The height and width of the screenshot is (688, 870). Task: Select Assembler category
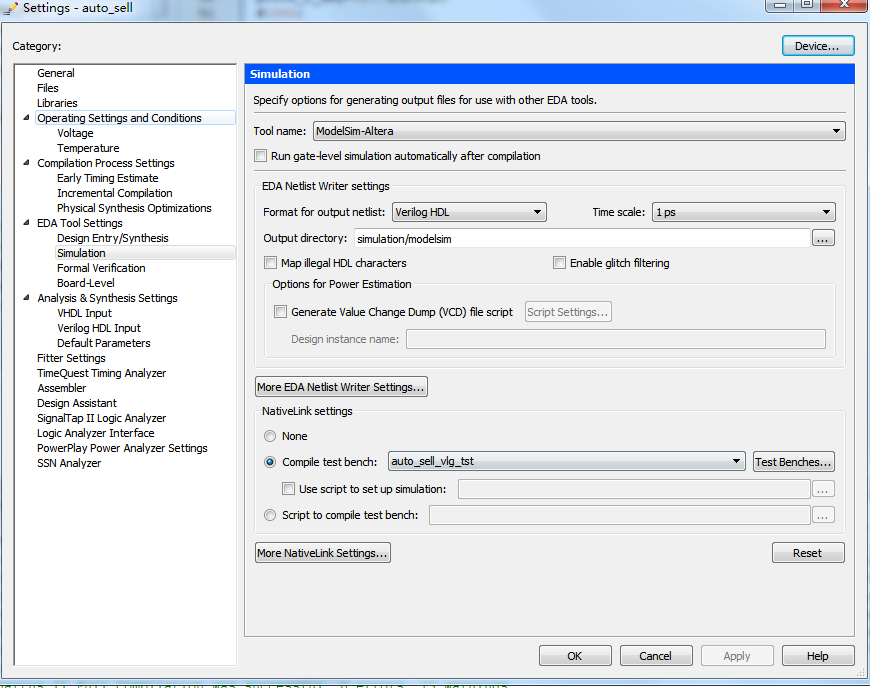[x=62, y=387]
